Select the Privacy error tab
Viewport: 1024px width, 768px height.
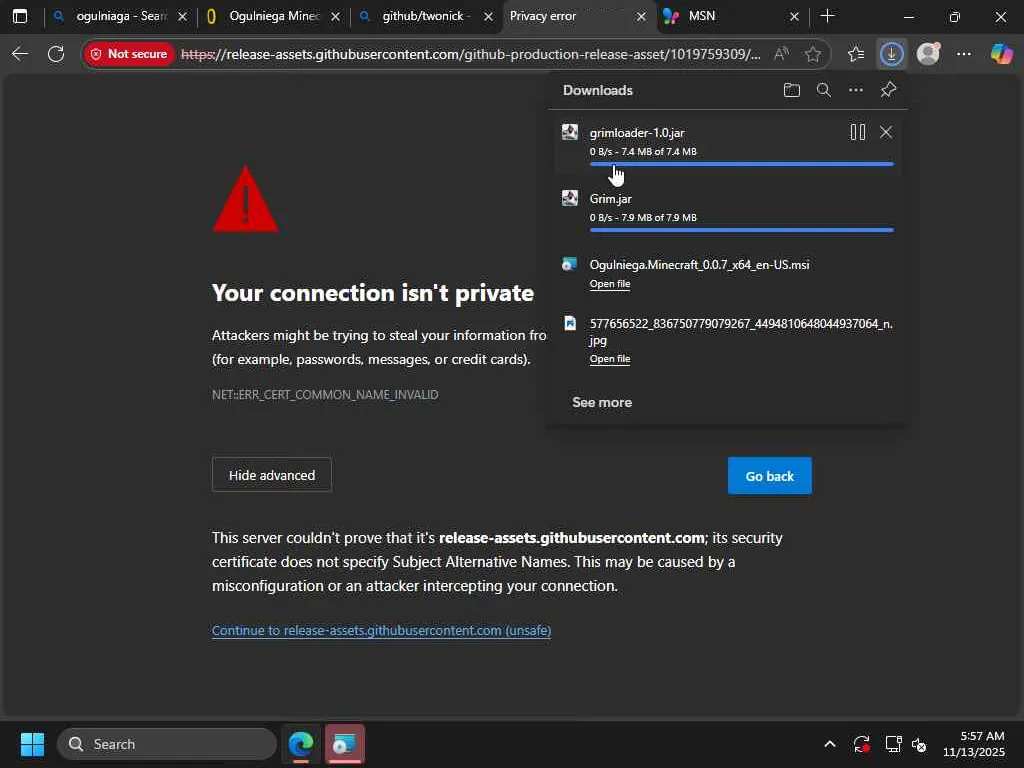578,16
